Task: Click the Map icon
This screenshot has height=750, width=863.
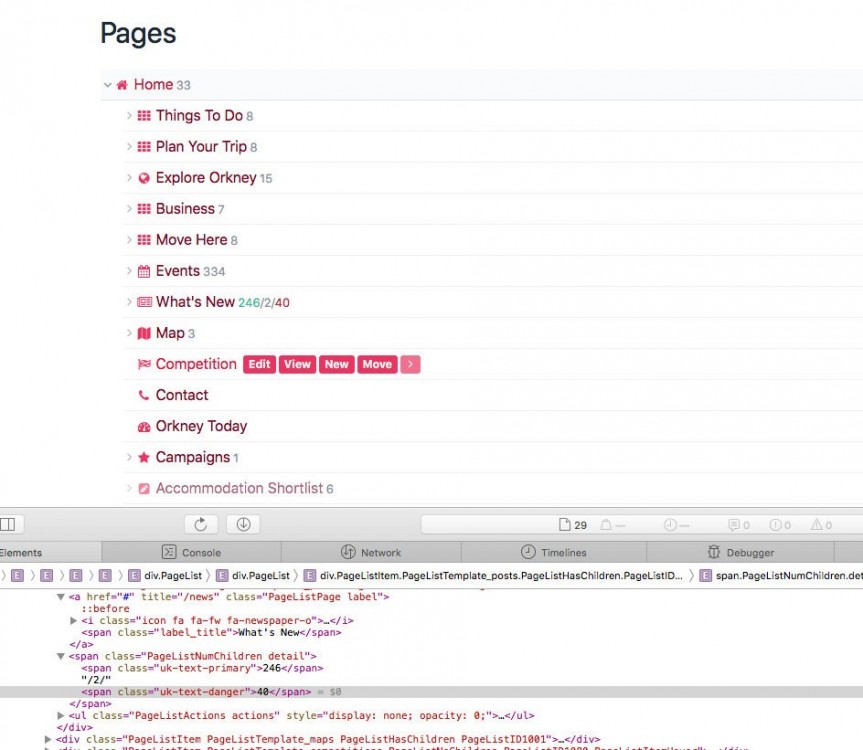Action: (144, 333)
